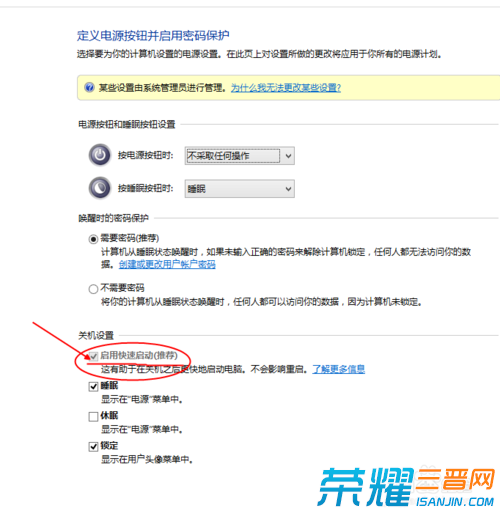Follow the 创建或更改用户帐户密码 link
Viewport: 500px width, 519px height.
(x=167, y=264)
